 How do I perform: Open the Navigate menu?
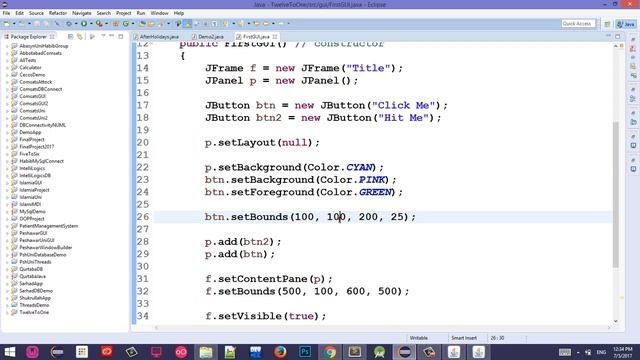(82, 13)
